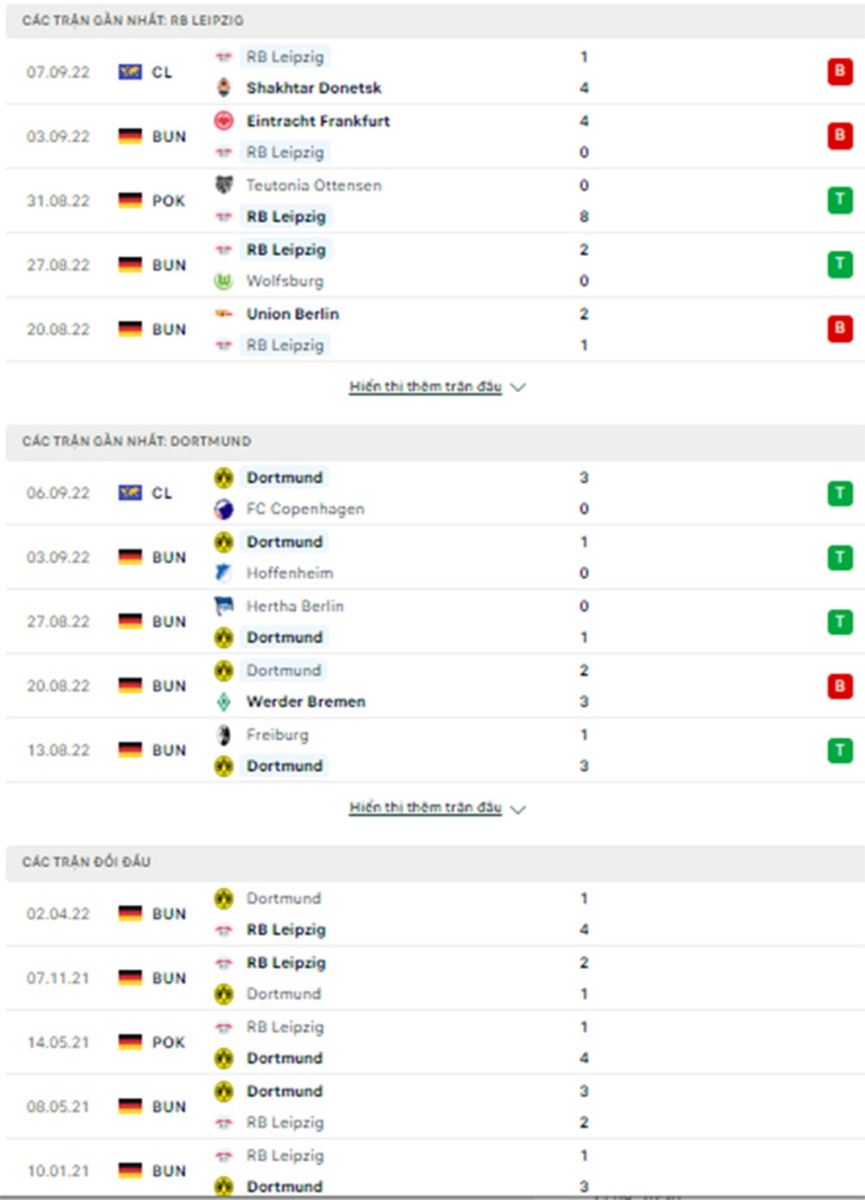Click the Hoffenheim club logo
865x1200 pixels.
tap(223, 573)
